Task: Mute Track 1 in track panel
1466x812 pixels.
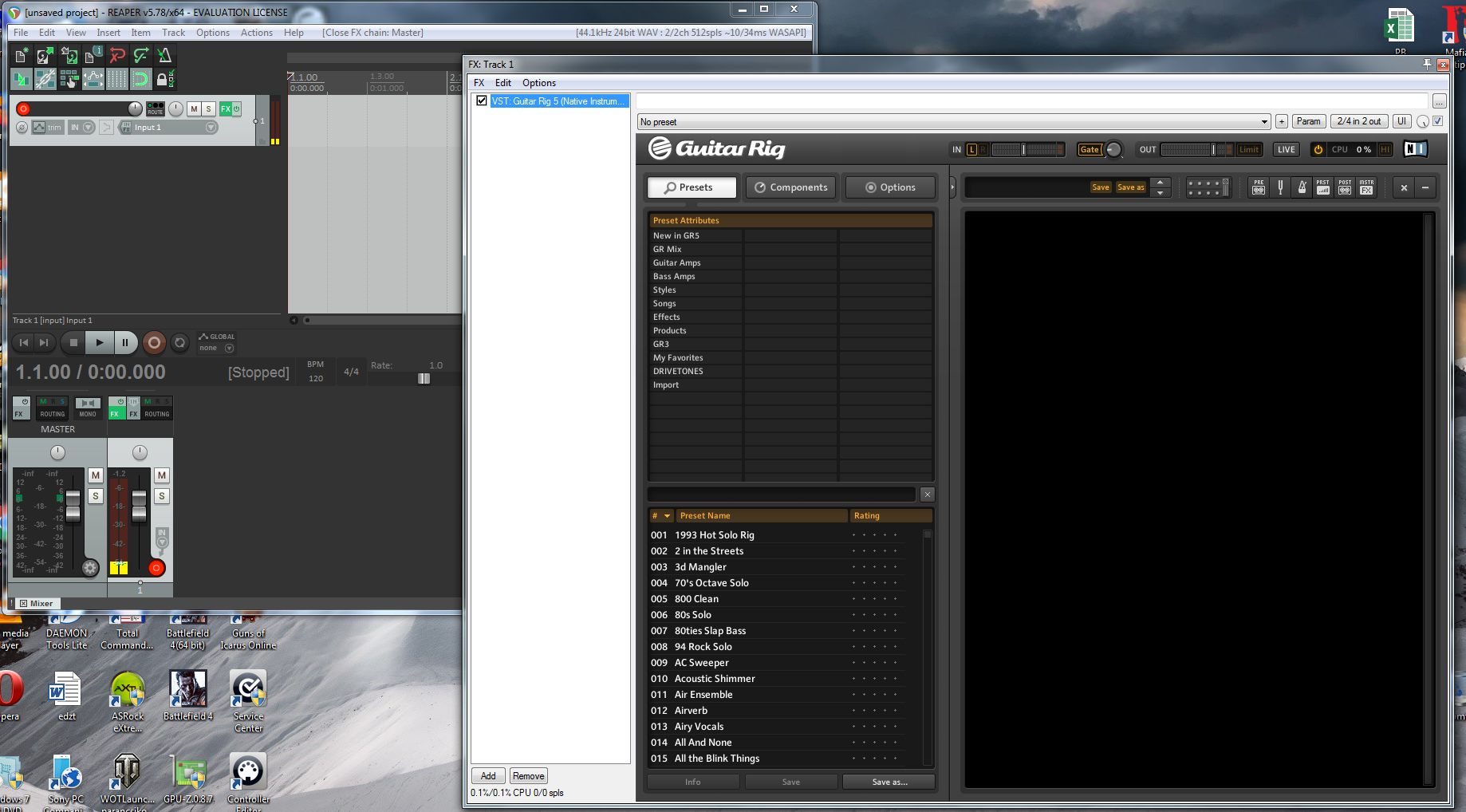Action: click(x=194, y=108)
